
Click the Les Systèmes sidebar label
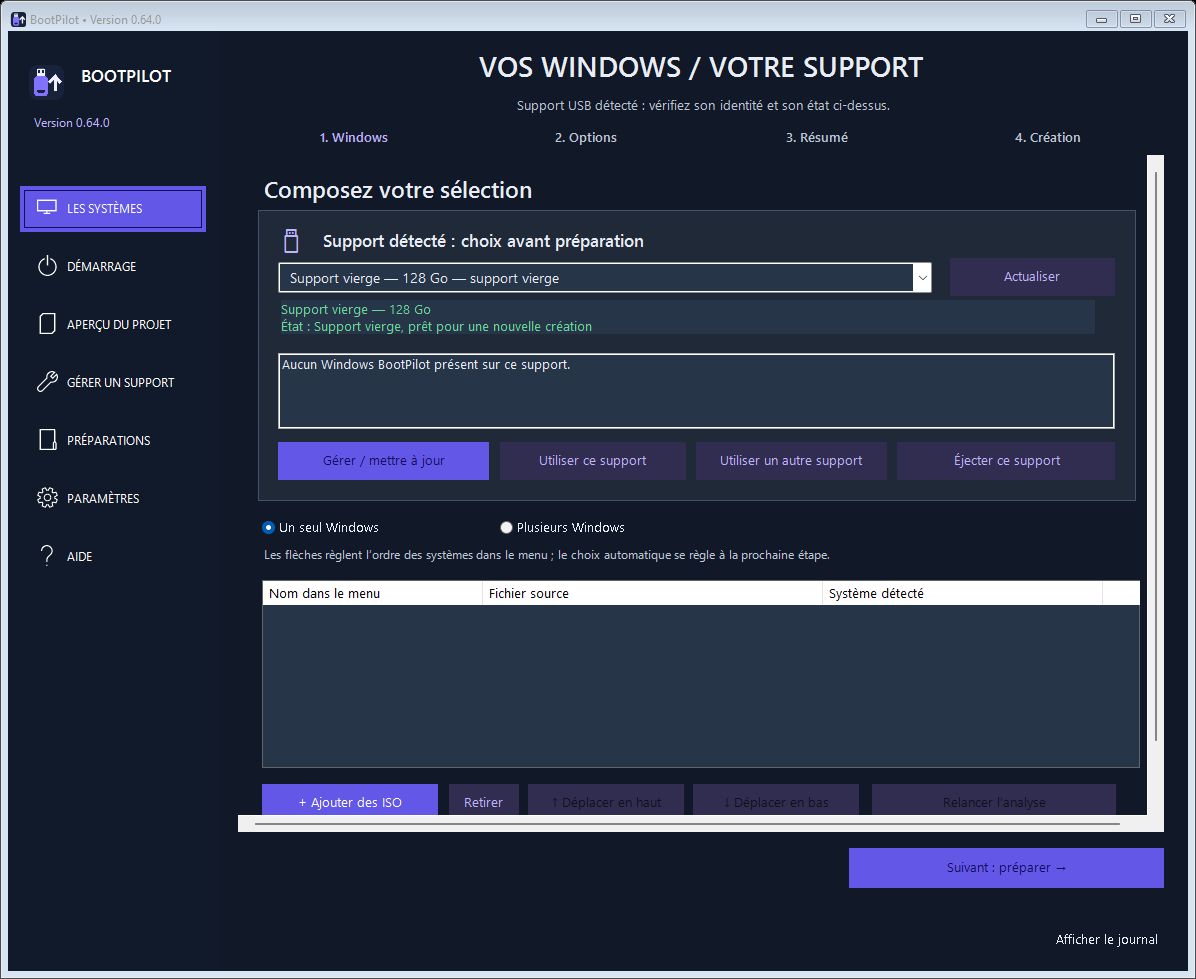coord(104,209)
